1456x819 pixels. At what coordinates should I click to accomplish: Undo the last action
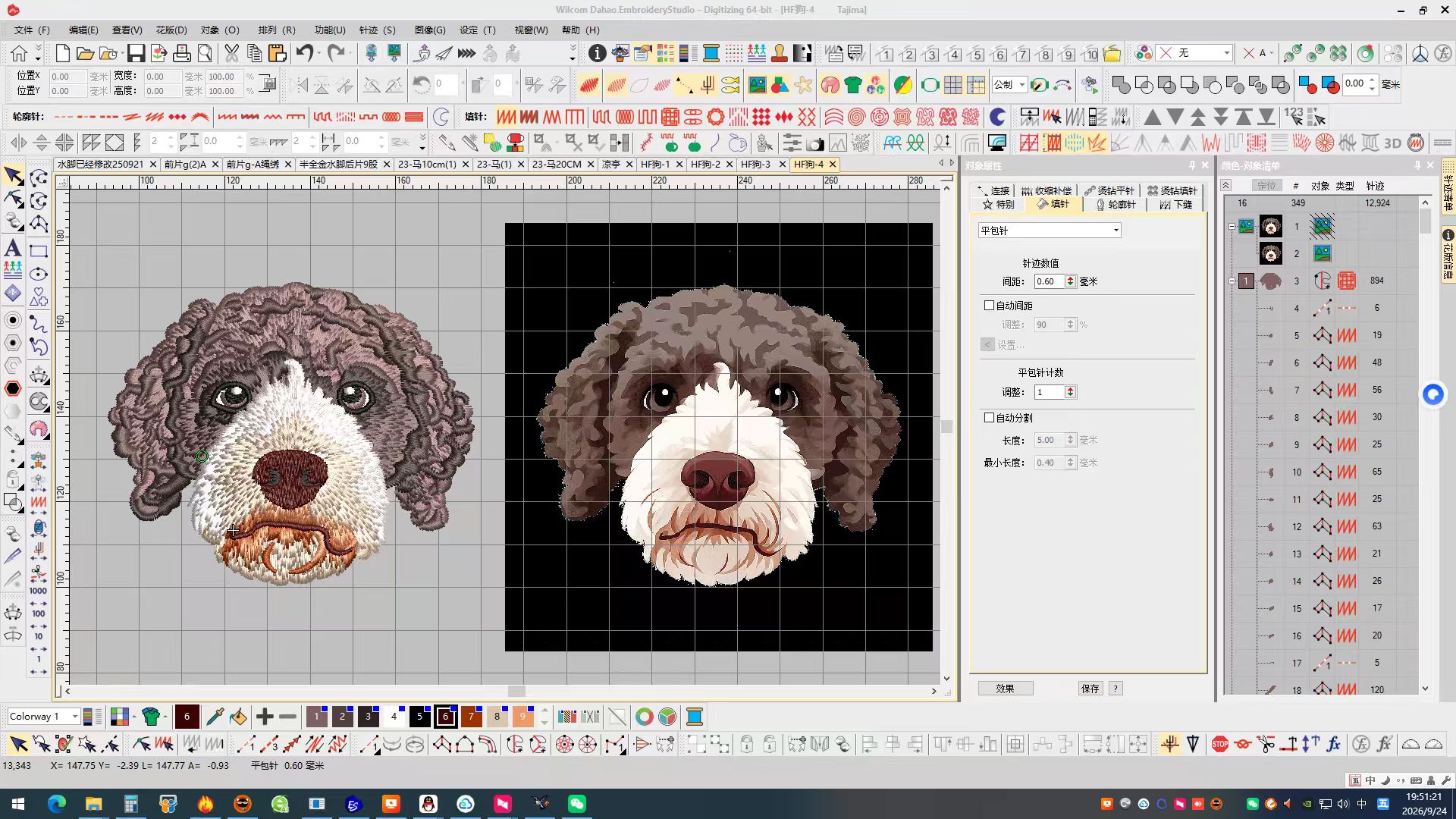(x=304, y=54)
